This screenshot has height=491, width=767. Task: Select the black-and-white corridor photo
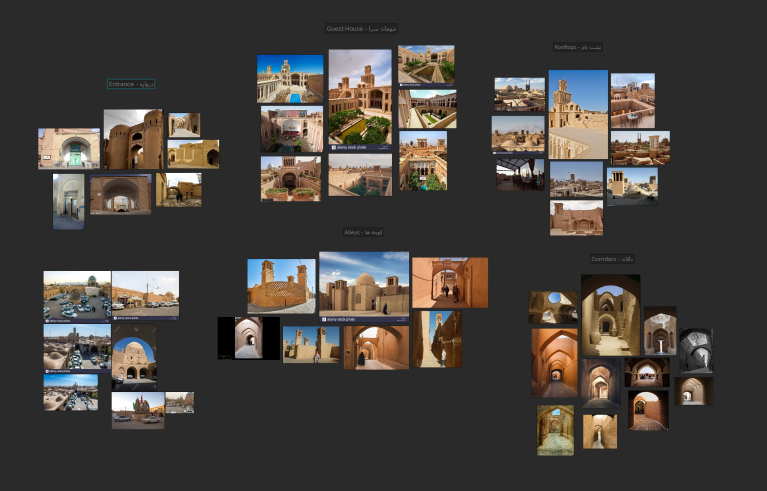coord(695,350)
